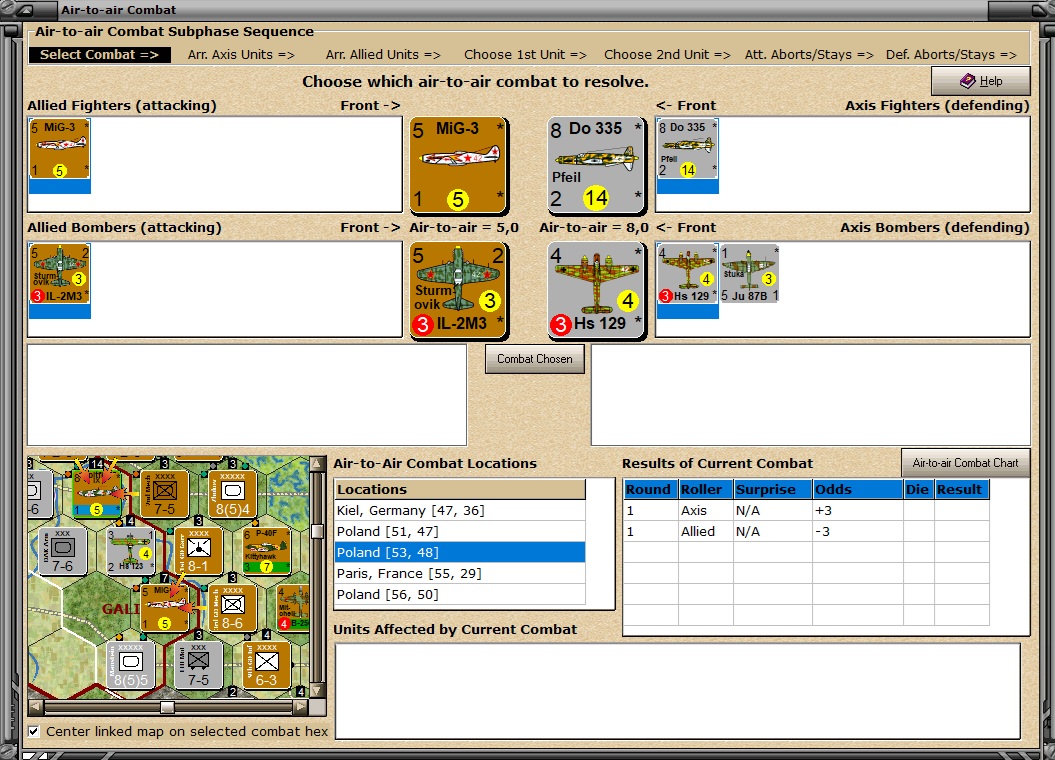The width and height of the screenshot is (1055, 760).
Task: Click the P-40F Kittyhawk counter on the map
Action: (266, 551)
